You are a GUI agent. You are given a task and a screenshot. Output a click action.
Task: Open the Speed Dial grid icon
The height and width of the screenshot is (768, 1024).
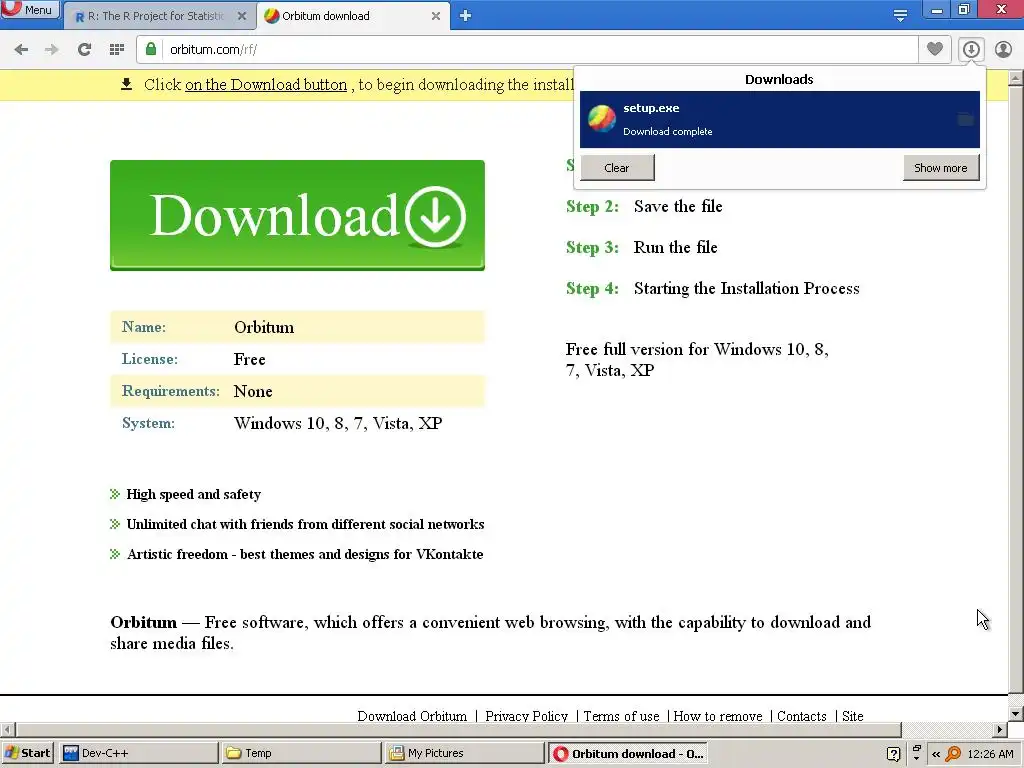[117, 50]
